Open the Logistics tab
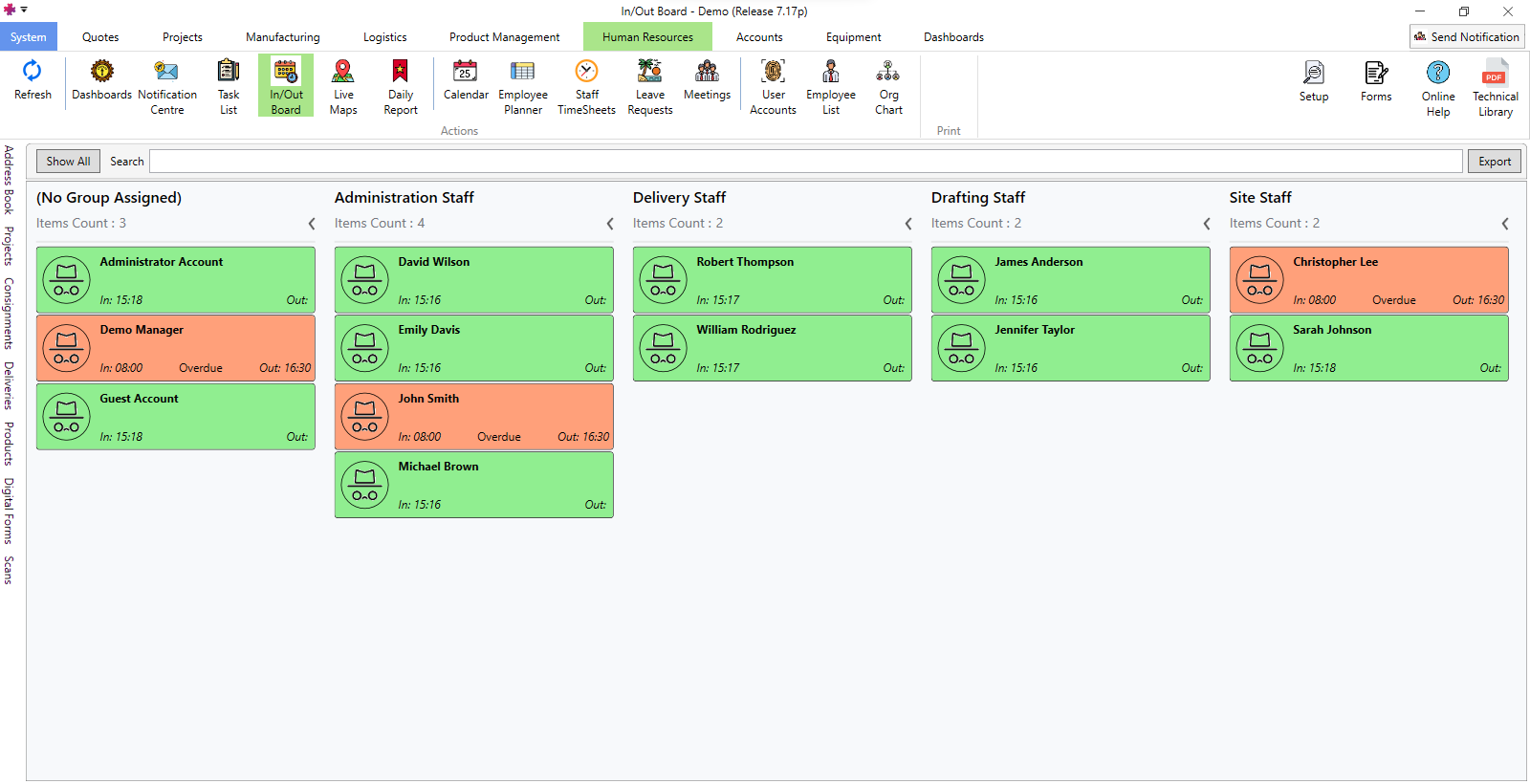The height and width of the screenshot is (784, 1530). click(x=385, y=37)
